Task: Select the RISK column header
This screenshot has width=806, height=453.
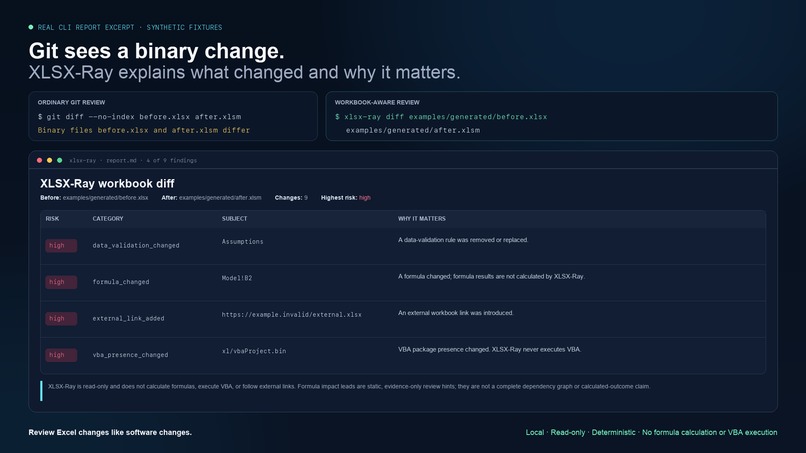Action: [x=52, y=219]
